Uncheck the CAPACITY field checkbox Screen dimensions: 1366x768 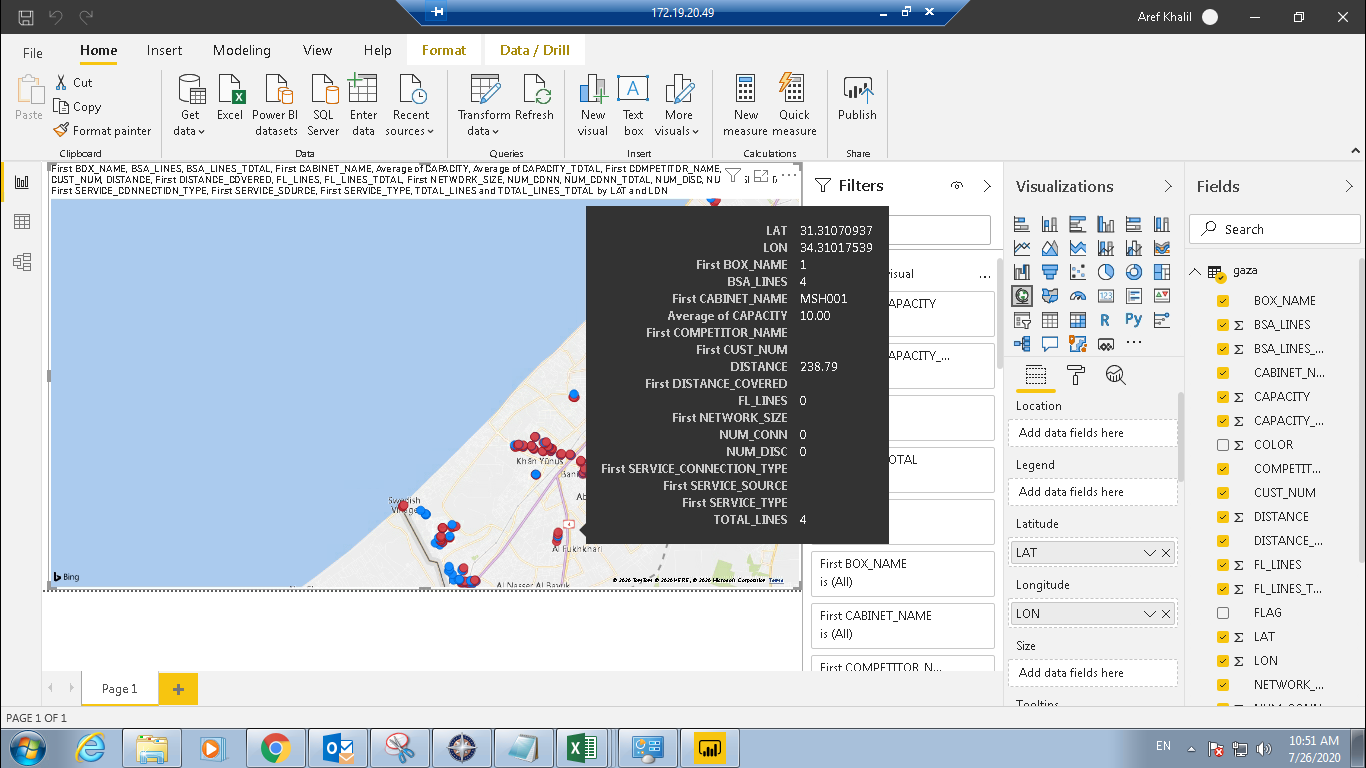1223,397
